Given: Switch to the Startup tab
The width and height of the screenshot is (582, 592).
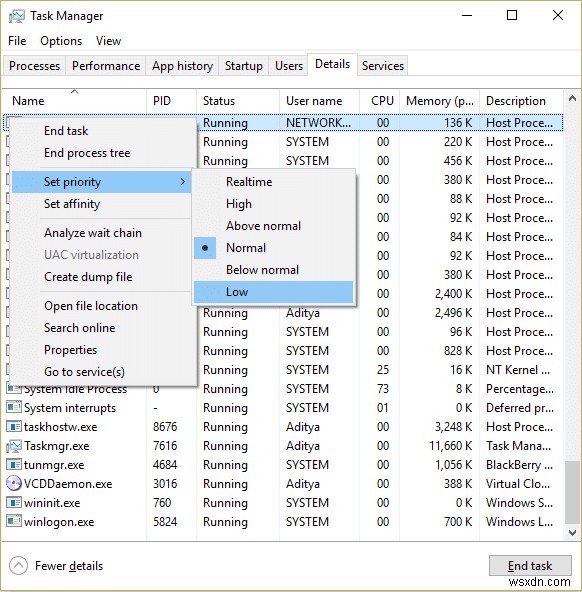Looking at the screenshot, I should tap(244, 66).
